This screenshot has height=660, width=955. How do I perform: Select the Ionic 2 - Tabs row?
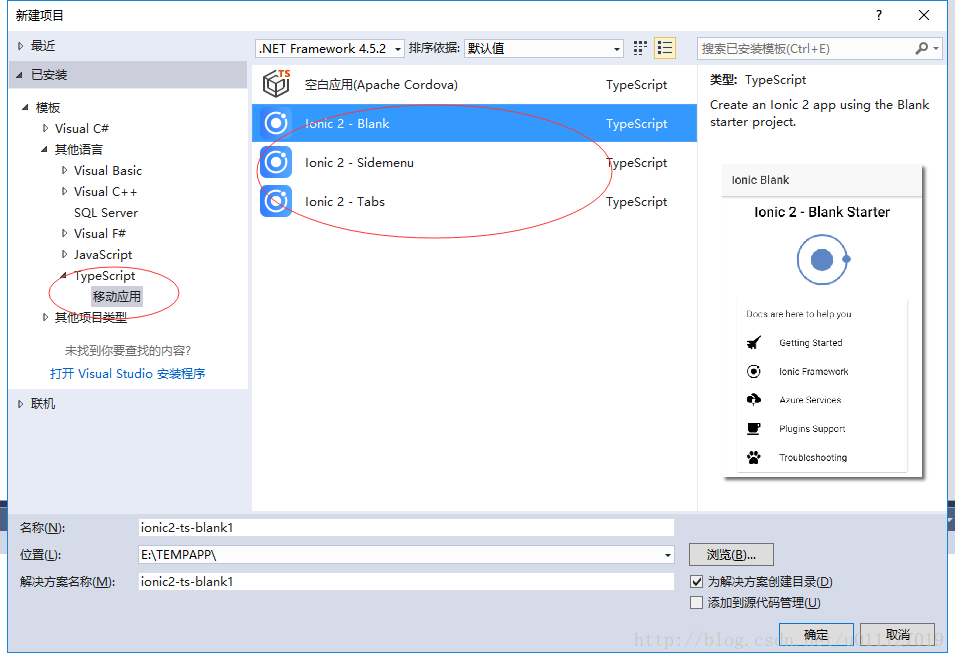point(474,201)
